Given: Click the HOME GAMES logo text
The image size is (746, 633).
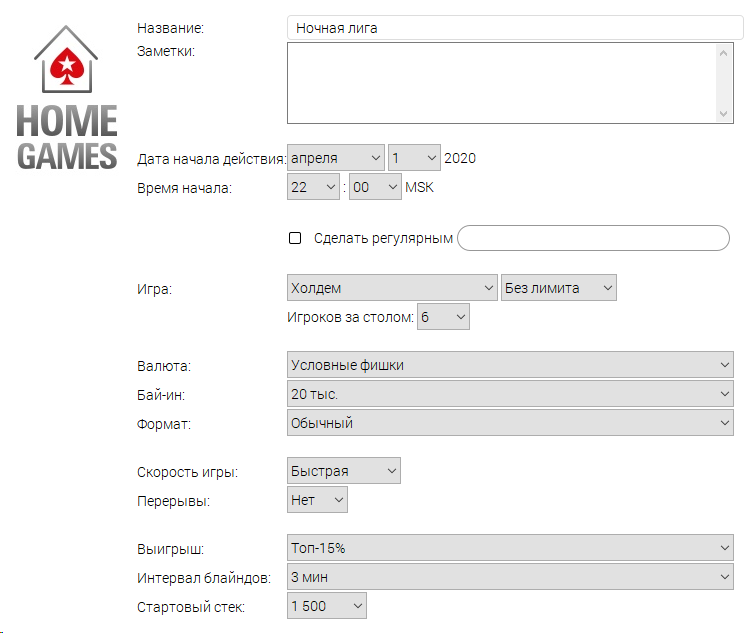Looking at the screenshot, I should pos(67,138).
